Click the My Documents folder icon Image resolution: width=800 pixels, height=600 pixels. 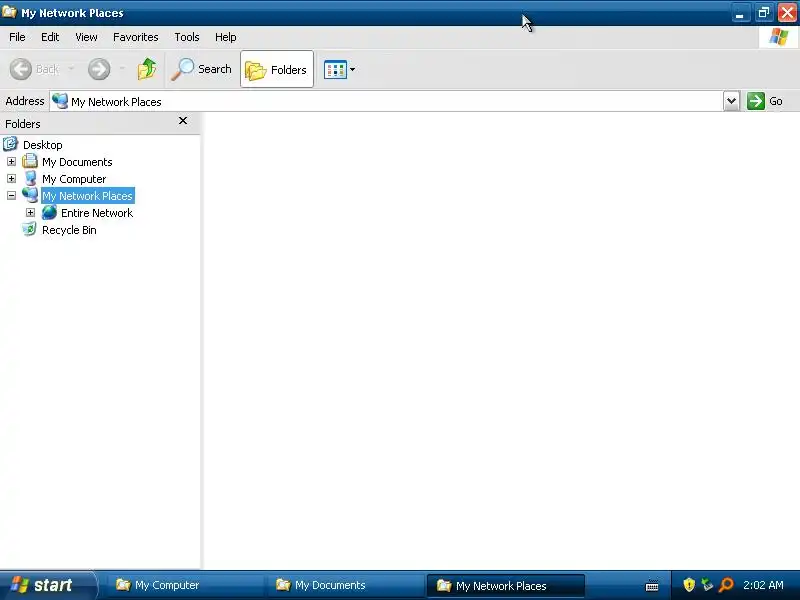click(x=30, y=161)
